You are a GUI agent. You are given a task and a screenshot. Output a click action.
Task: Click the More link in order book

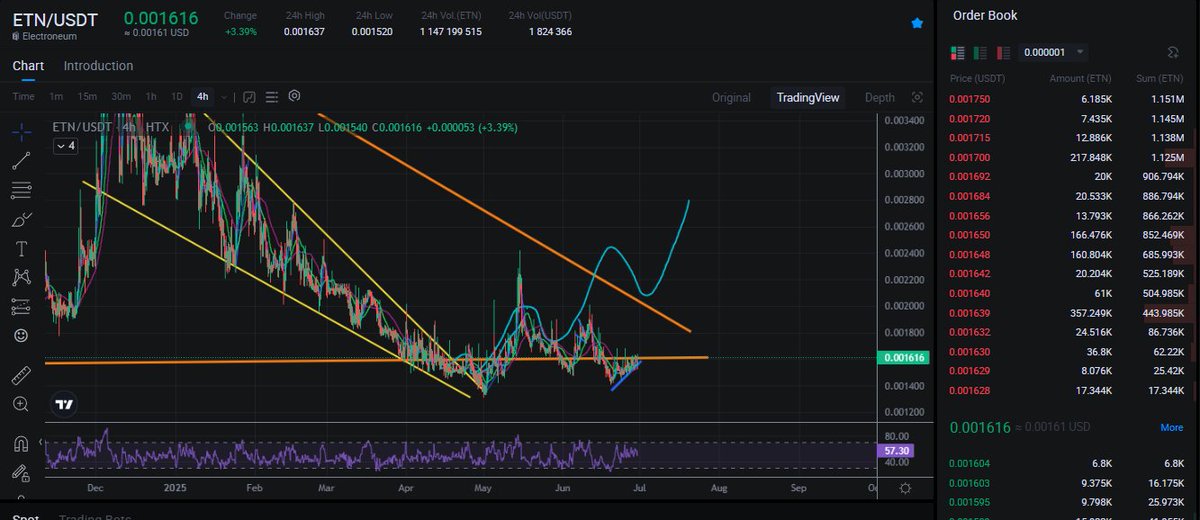[x=1172, y=427]
